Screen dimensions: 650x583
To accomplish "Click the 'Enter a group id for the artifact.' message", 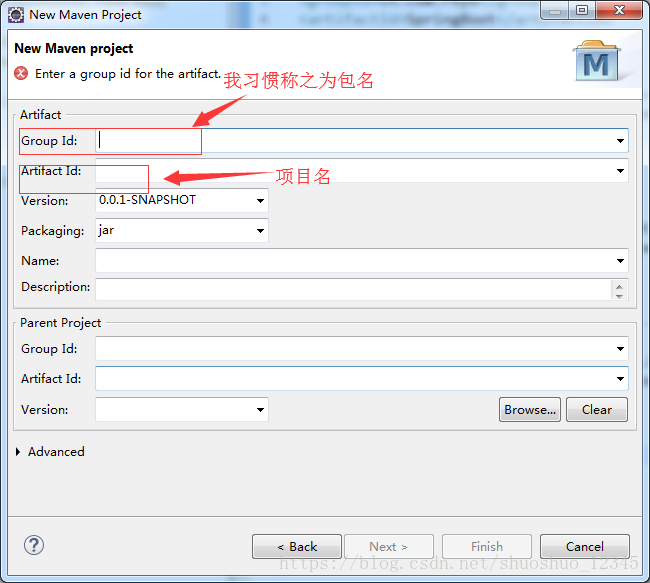I will [128, 74].
